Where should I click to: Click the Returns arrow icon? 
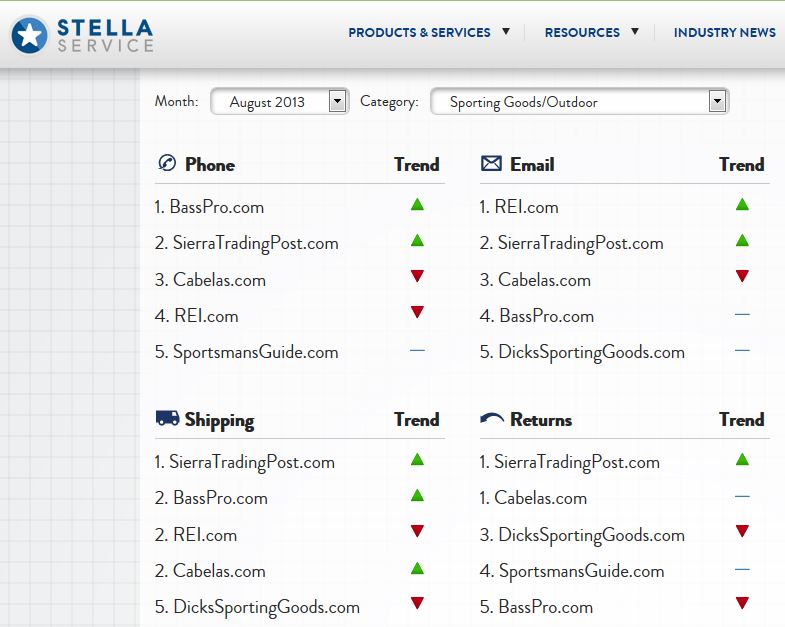[x=492, y=420]
